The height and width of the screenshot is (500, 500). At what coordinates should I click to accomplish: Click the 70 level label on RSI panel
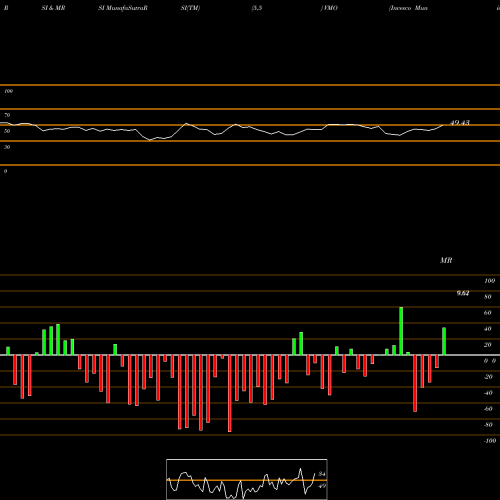(x=7, y=115)
